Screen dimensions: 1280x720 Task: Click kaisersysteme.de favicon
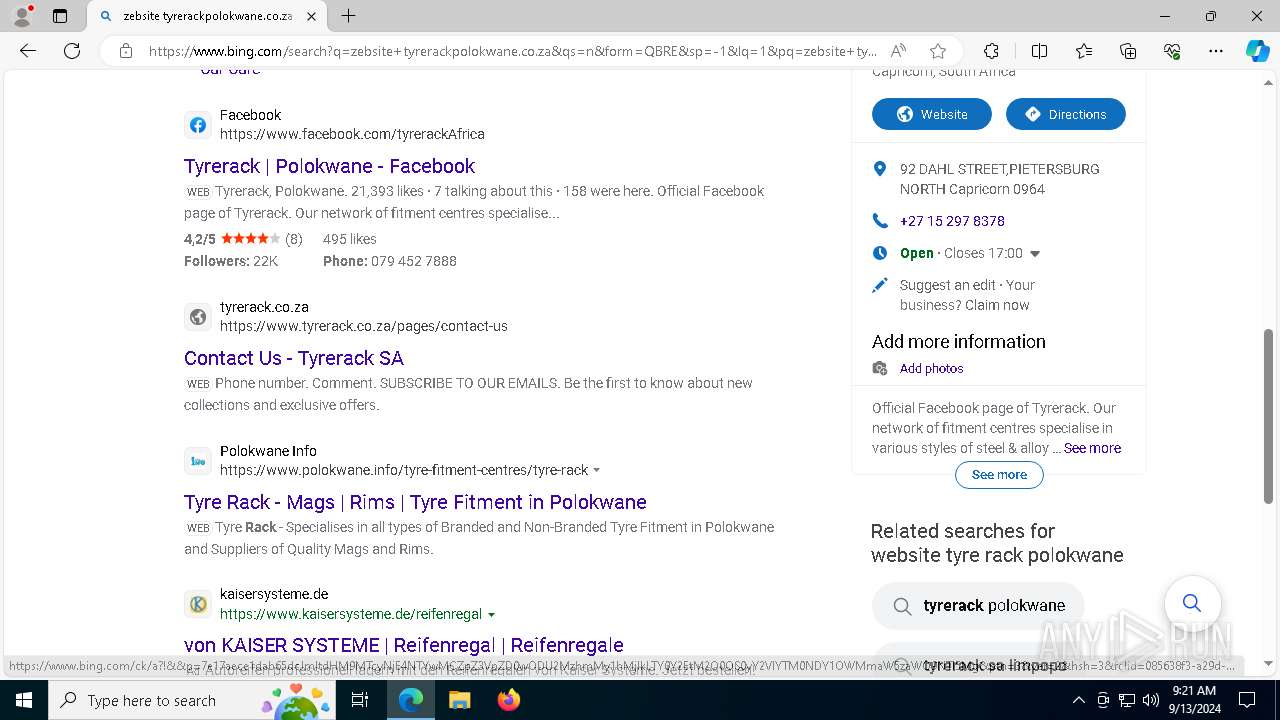198,604
